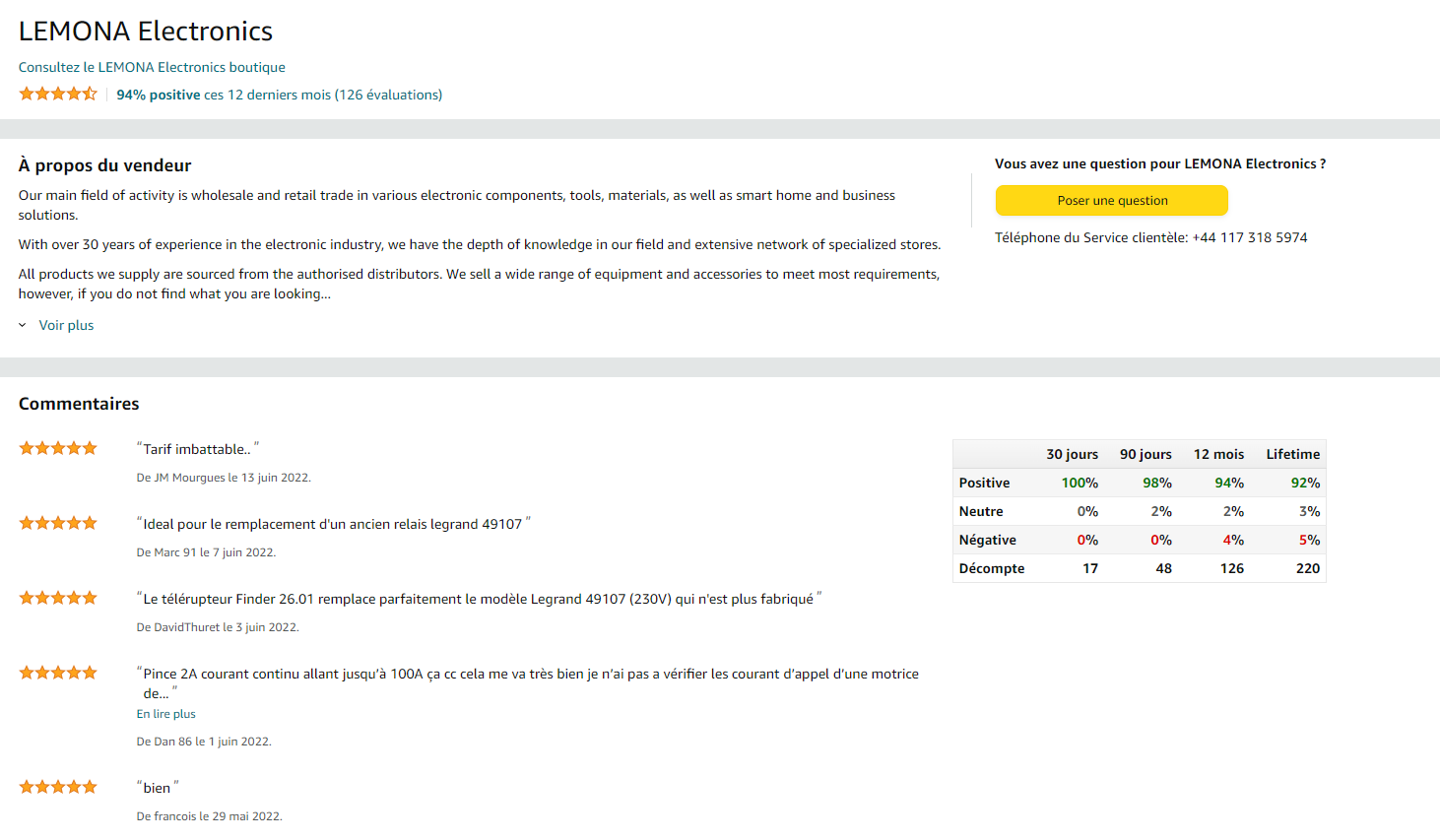Screen dimensions: 1440x840
Task: Expand the Voir plus seller description
Action: 66,325
